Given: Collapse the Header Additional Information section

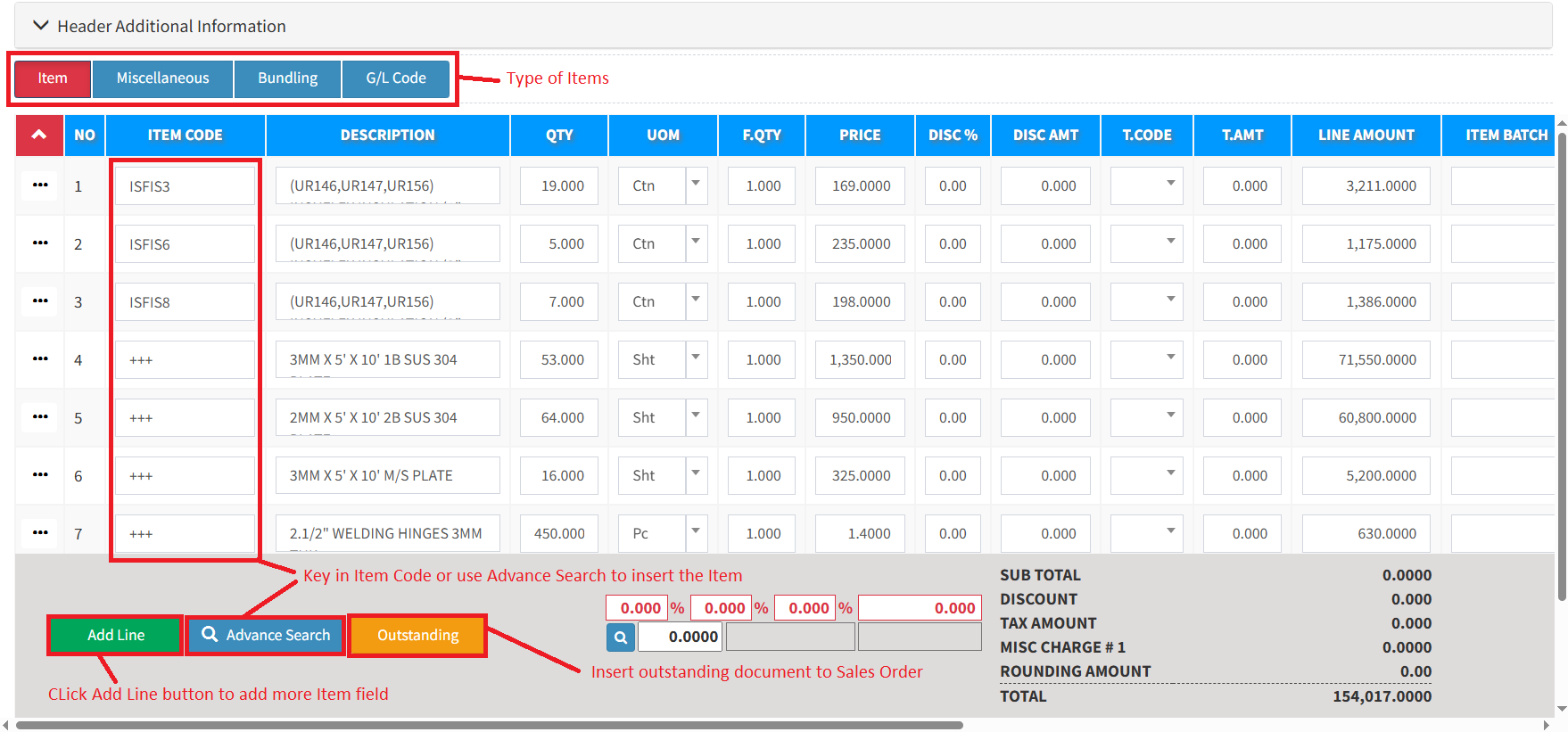Looking at the screenshot, I should coord(41,26).
